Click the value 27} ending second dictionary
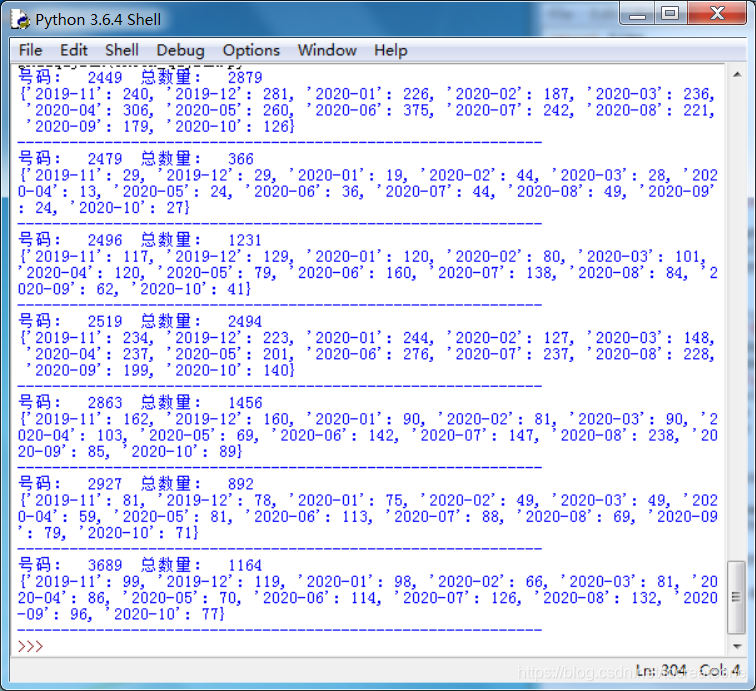The image size is (756, 691). coord(178,208)
